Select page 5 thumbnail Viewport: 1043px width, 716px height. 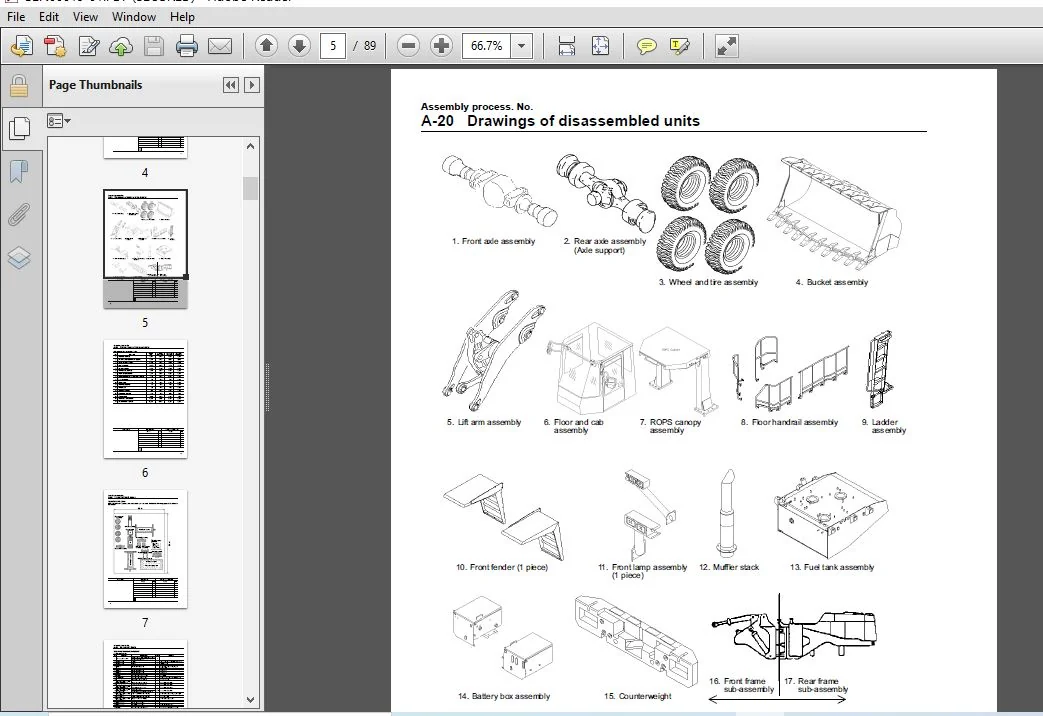click(145, 249)
